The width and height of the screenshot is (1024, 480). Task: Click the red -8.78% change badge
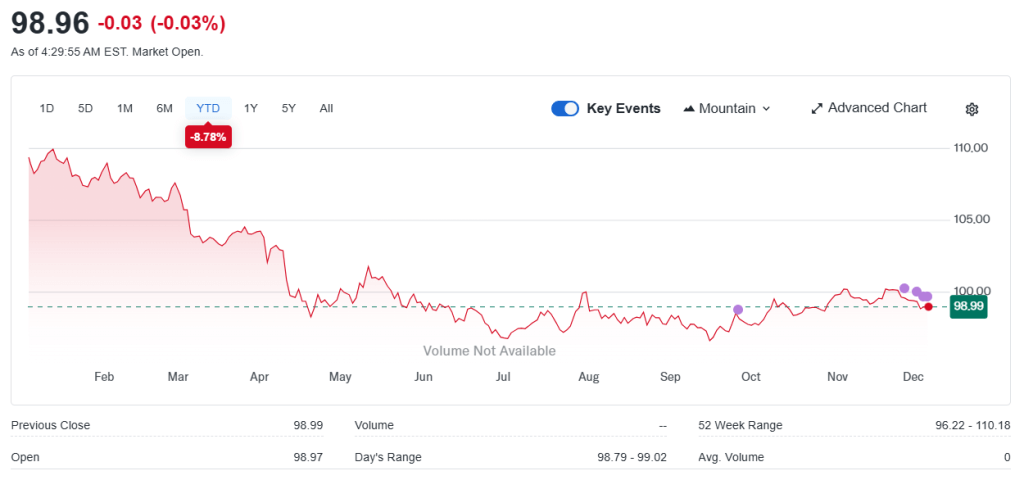click(208, 137)
